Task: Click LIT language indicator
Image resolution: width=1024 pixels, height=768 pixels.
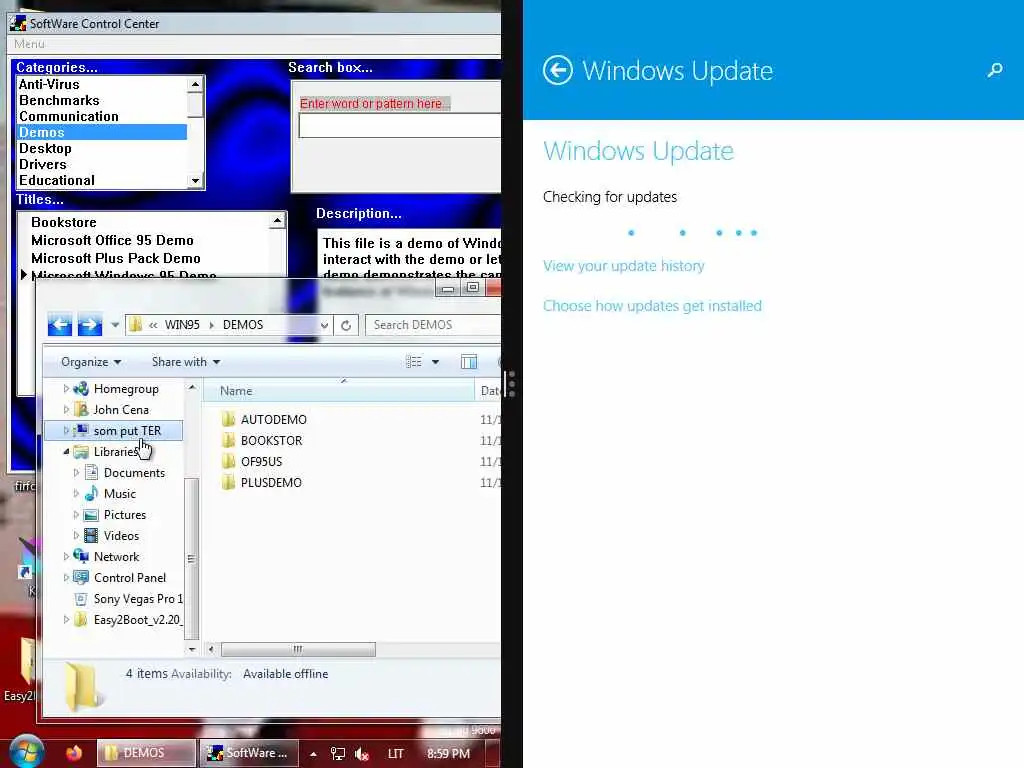Action: [x=395, y=754]
